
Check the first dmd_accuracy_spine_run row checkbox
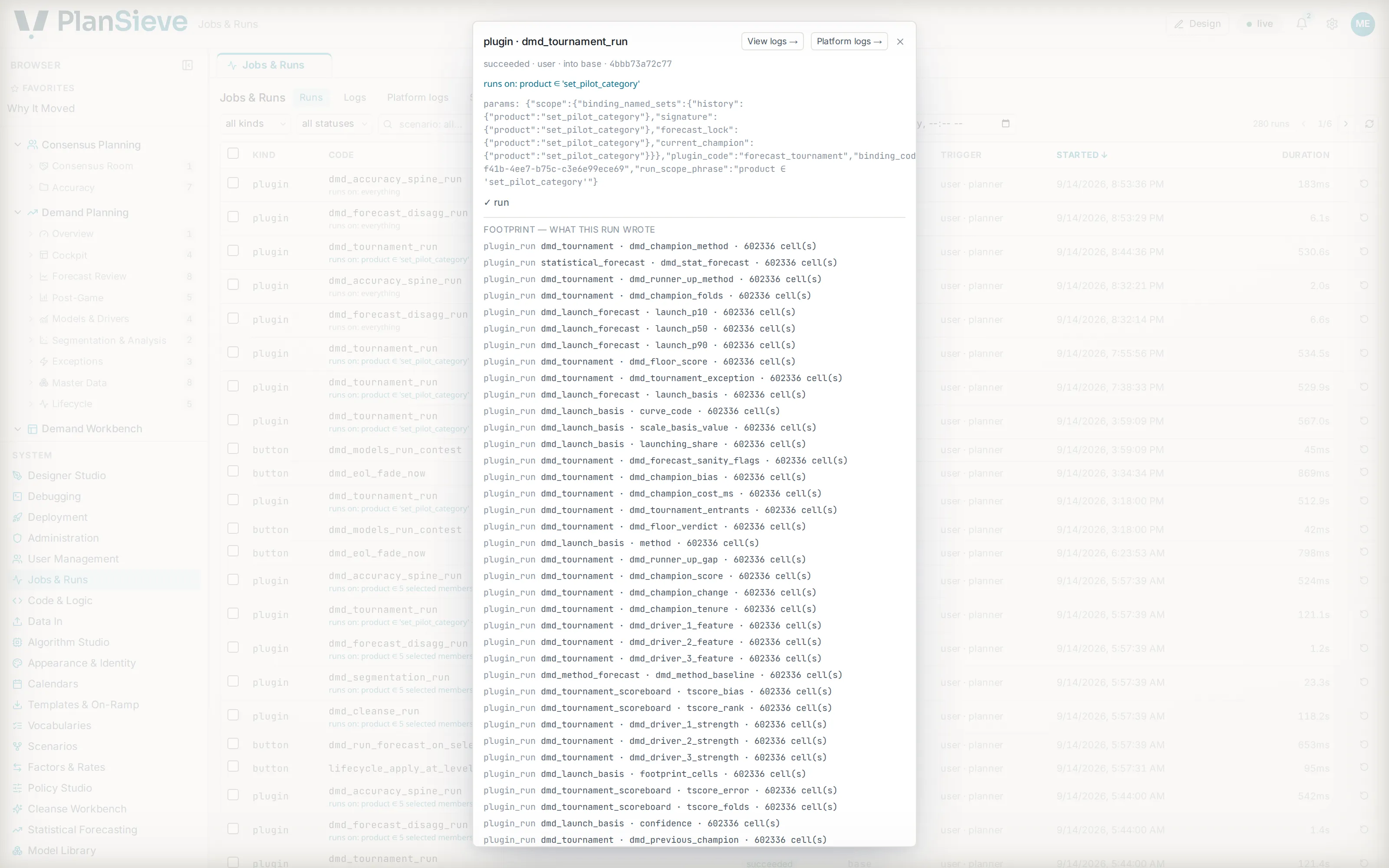tap(233, 183)
